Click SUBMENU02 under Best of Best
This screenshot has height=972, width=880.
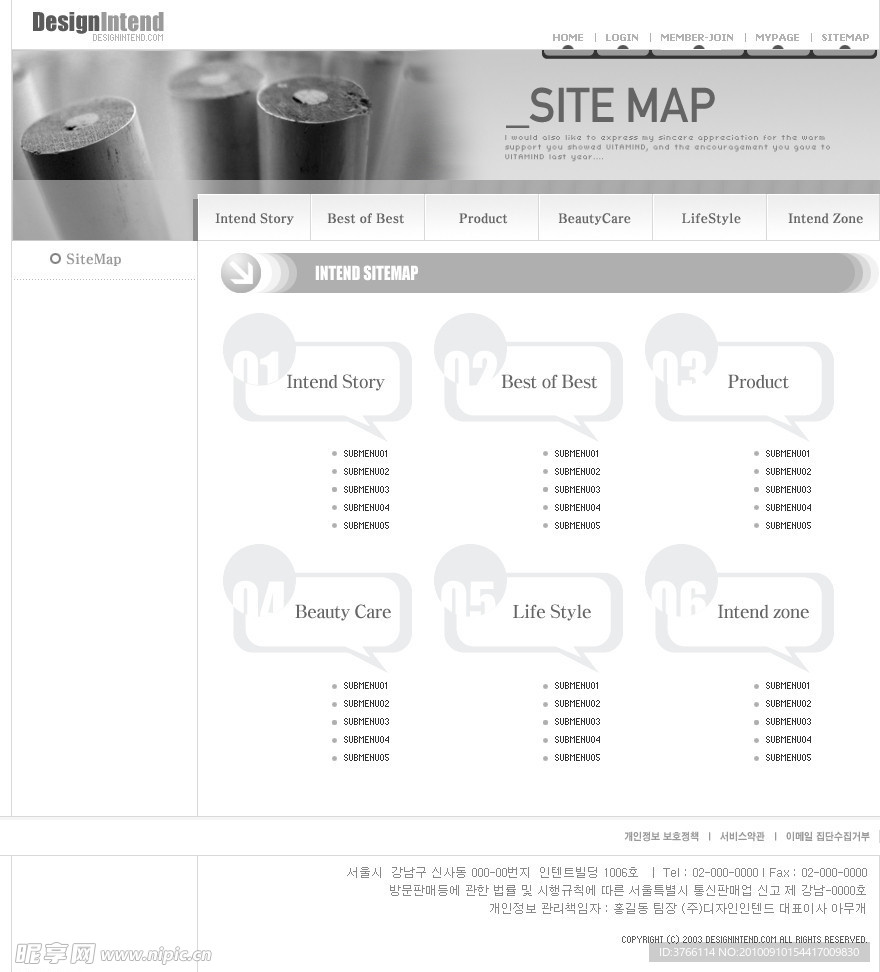(x=577, y=472)
